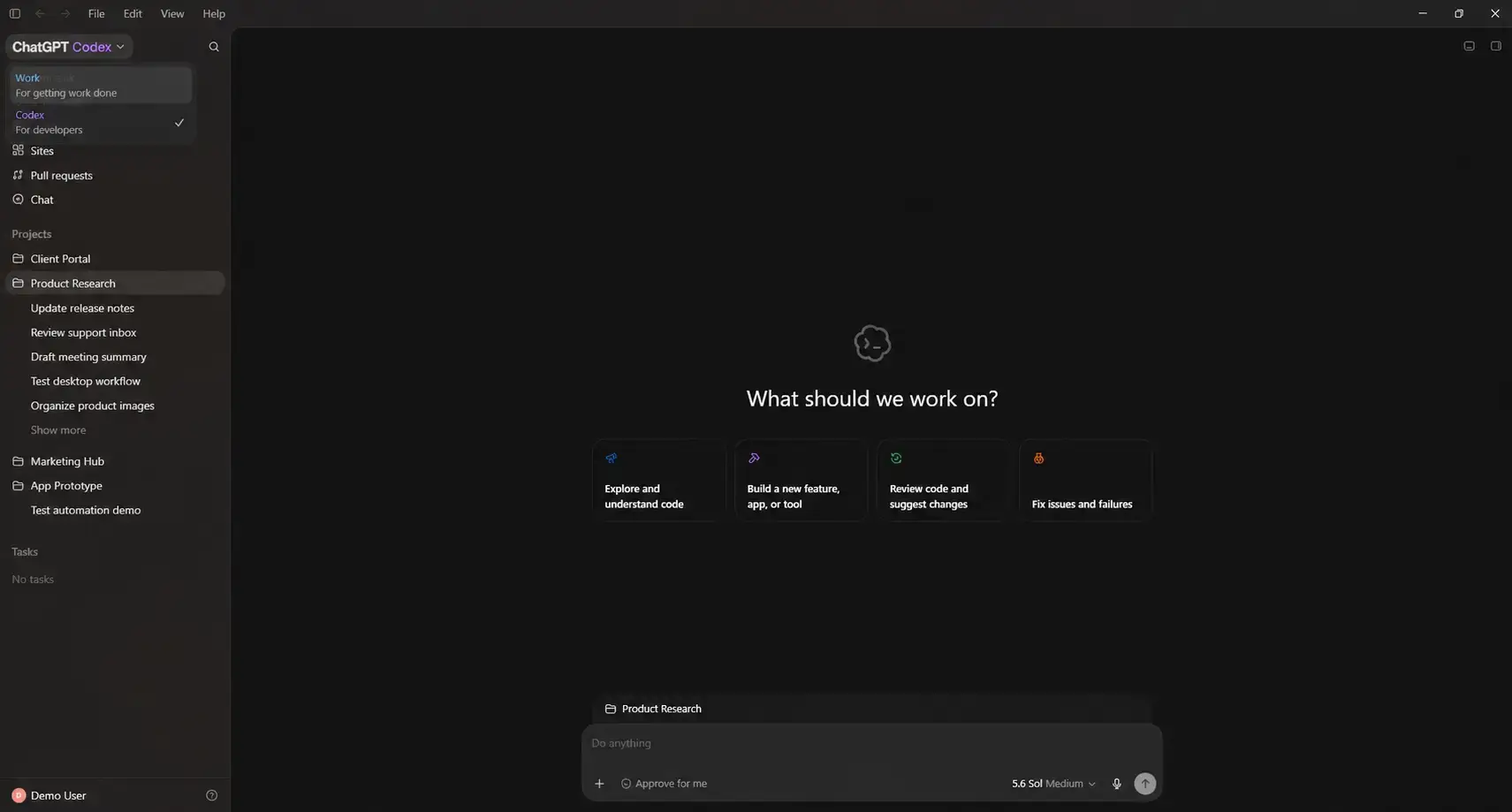Screen dimensions: 1512x812
Task: Select the Work mode option
Action: (100, 86)
